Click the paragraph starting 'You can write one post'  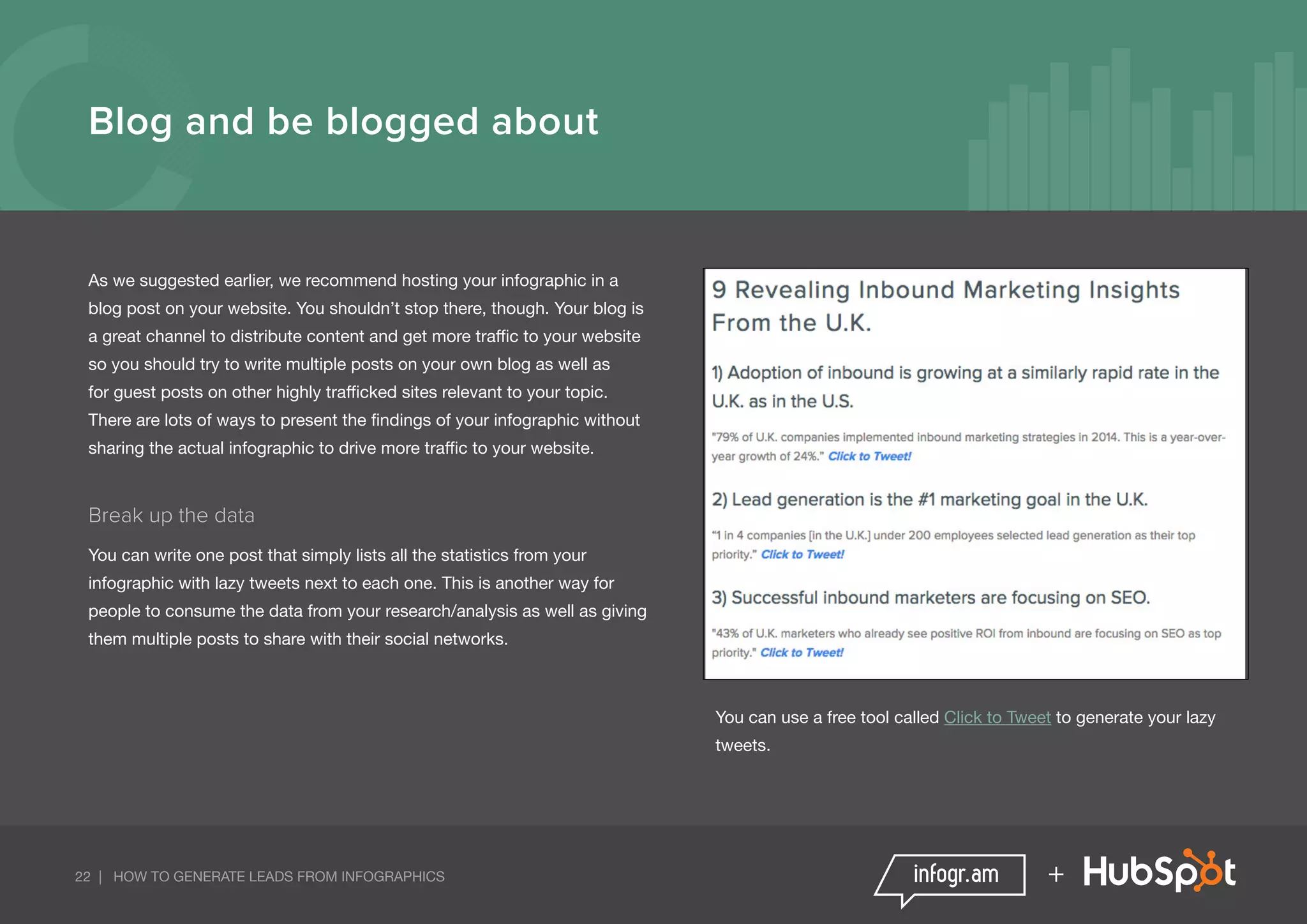pyautogui.click(x=368, y=597)
